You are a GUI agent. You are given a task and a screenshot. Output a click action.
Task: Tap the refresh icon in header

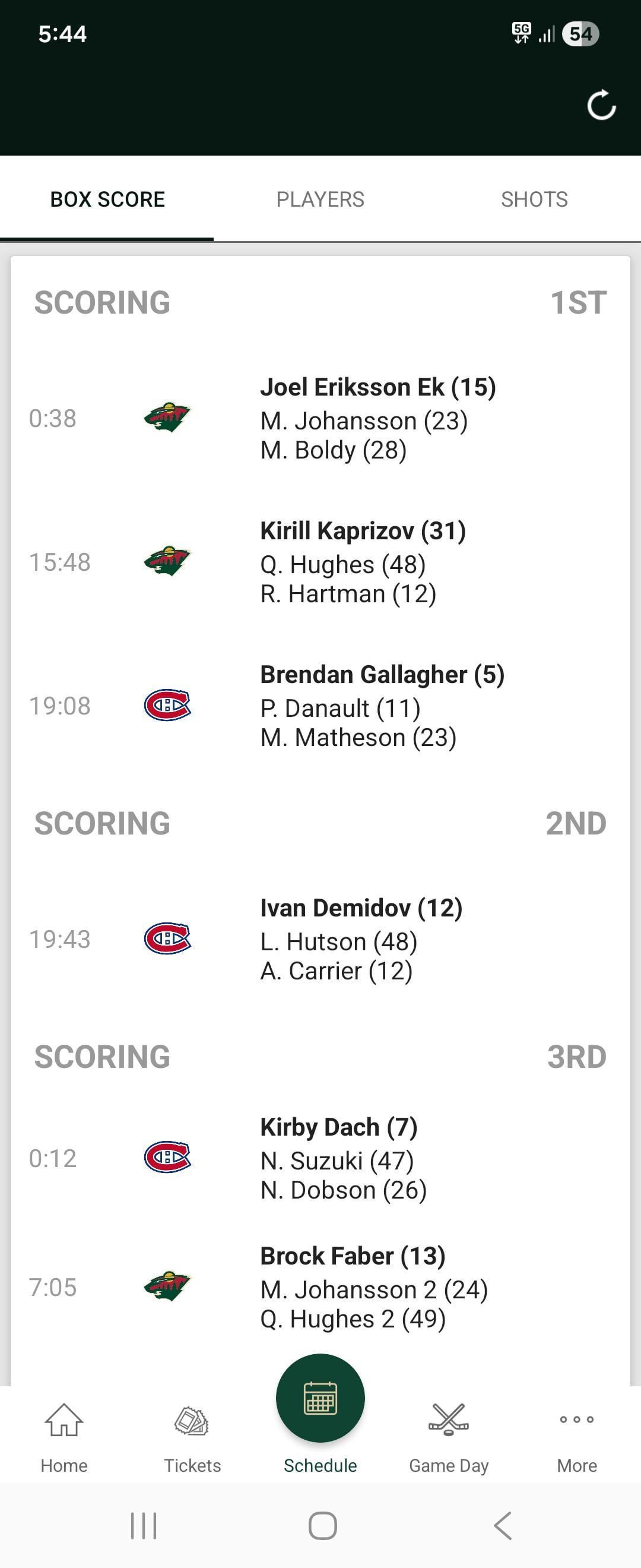(601, 106)
